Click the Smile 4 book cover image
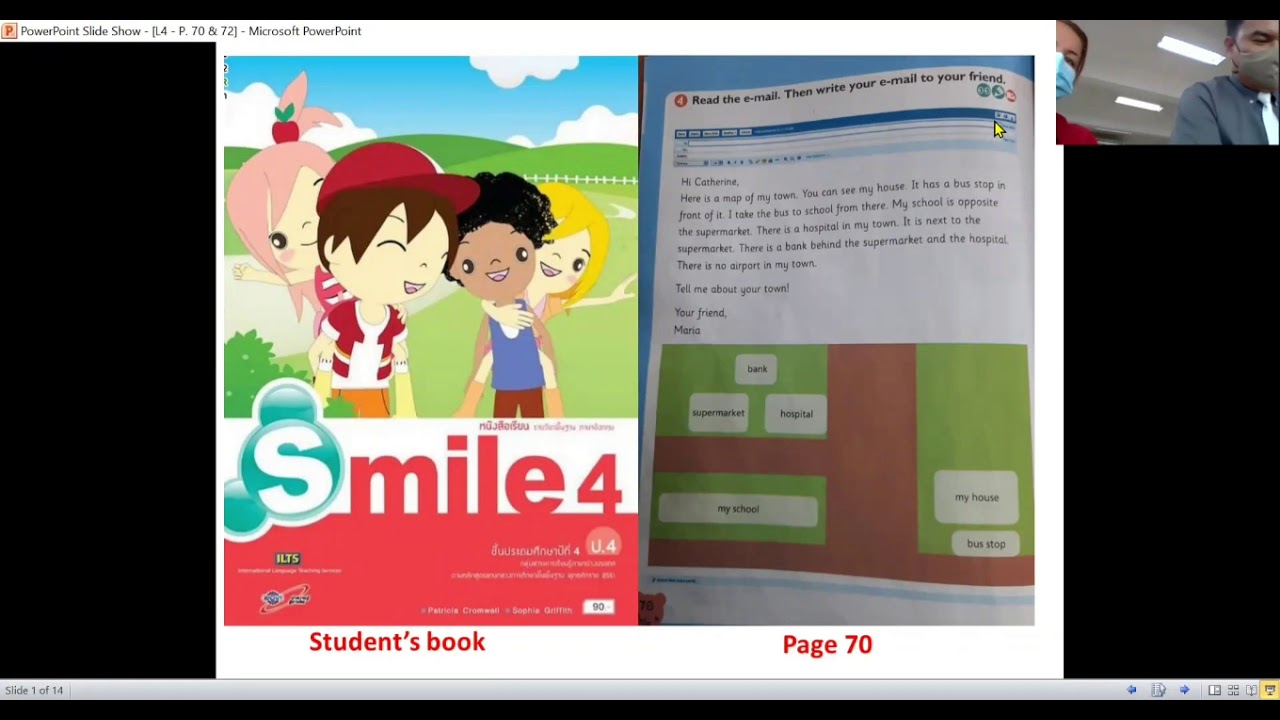This screenshot has width=1280, height=720. click(430, 341)
